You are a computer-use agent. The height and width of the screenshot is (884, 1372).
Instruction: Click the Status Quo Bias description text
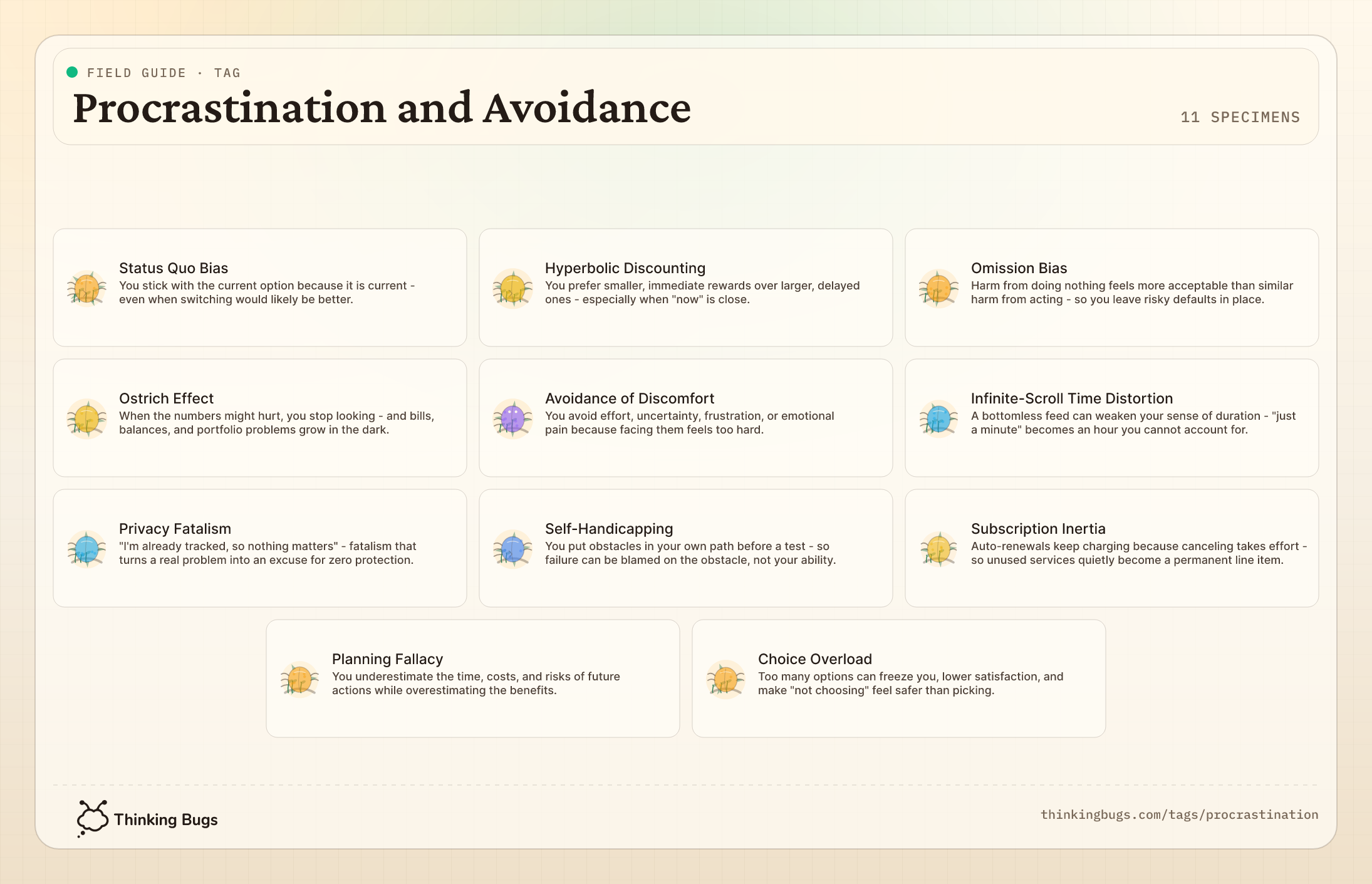click(x=267, y=293)
